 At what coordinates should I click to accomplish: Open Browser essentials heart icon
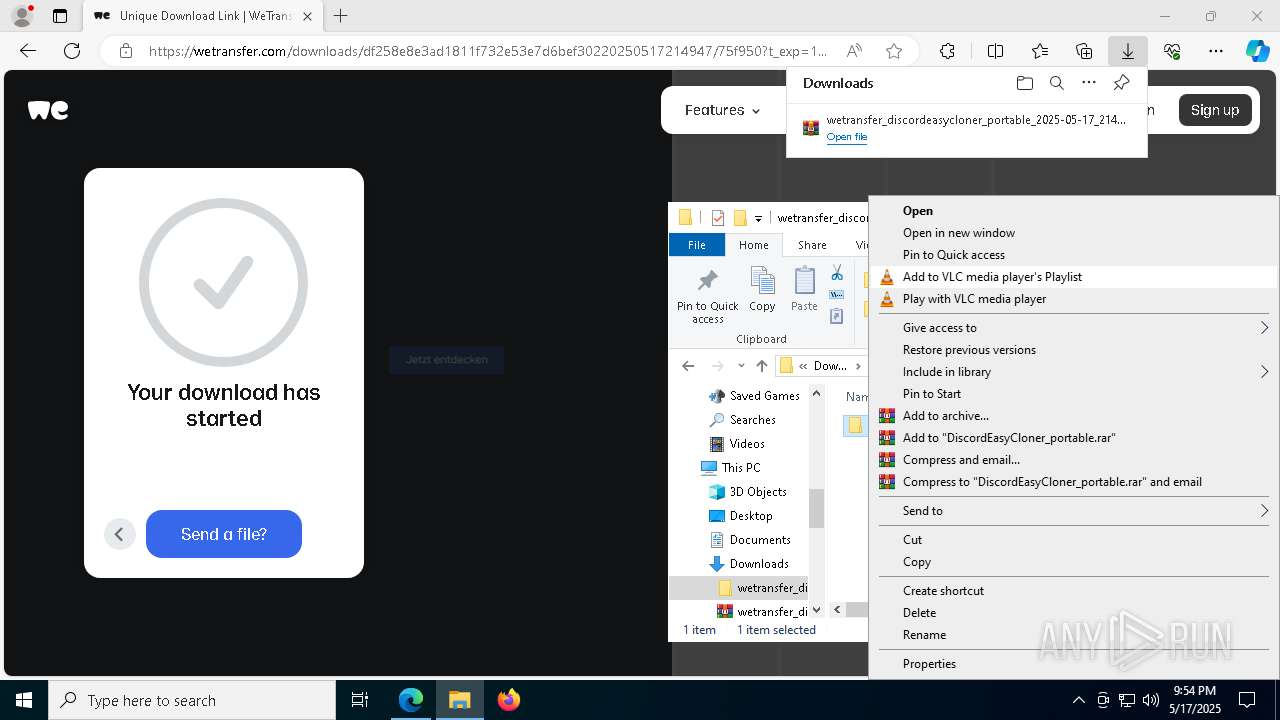(1172, 51)
